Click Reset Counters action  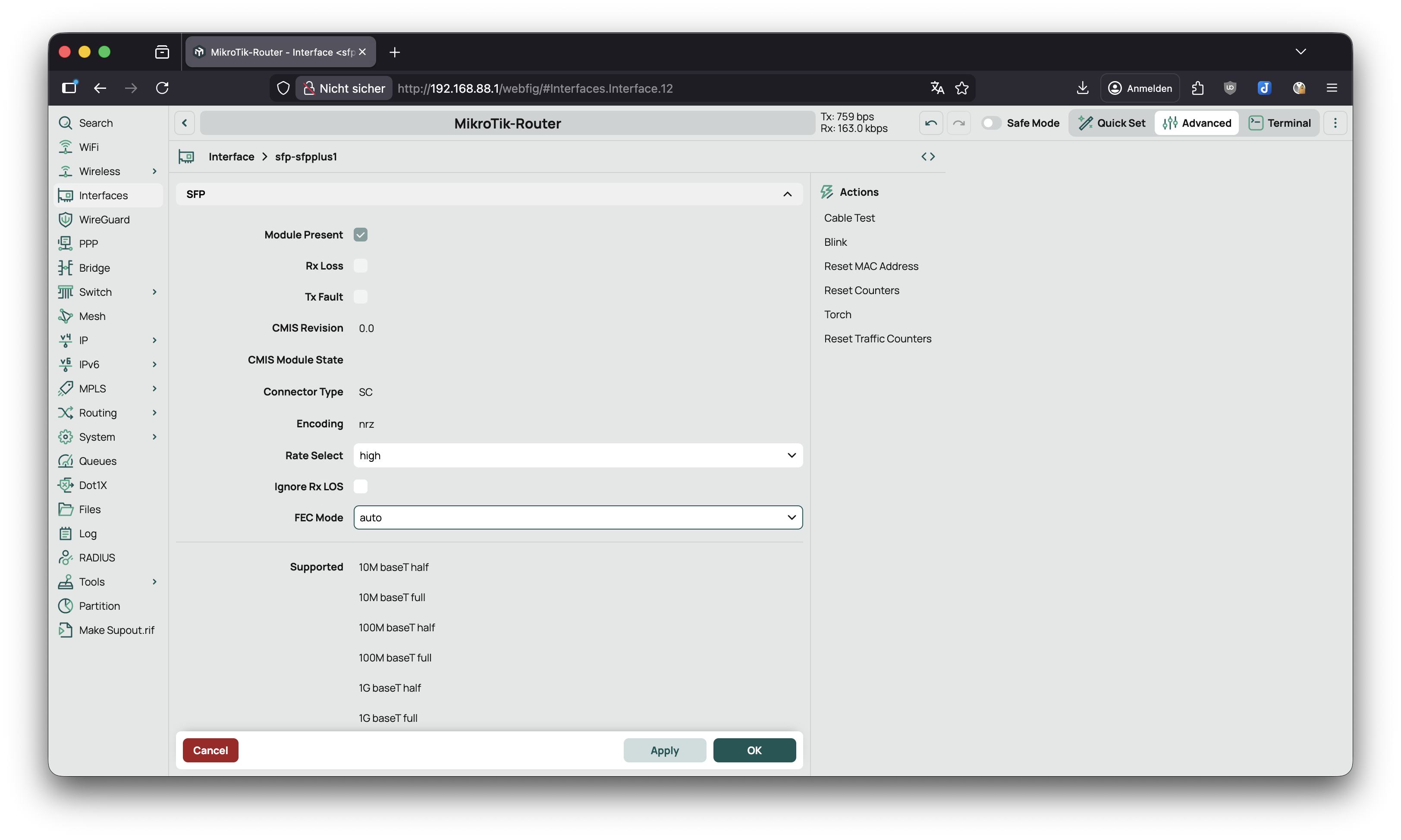(x=861, y=290)
